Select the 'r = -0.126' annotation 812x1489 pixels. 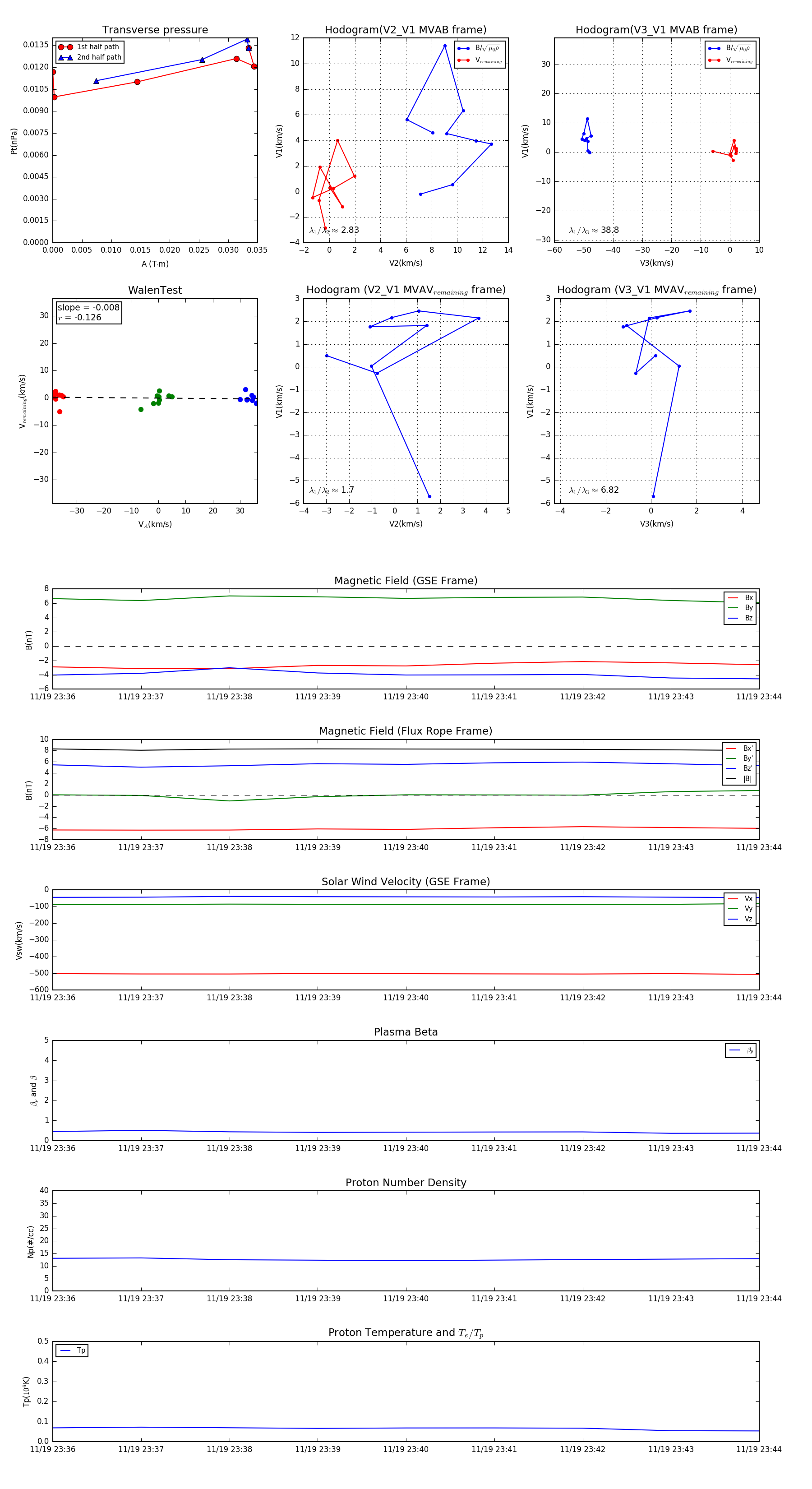80,317
